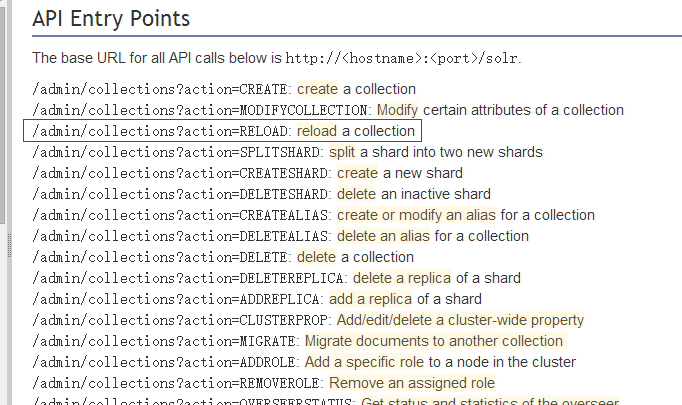Image resolution: width=682 pixels, height=405 pixels.
Task: Open 'Migrate documents to another collection' link
Action: coord(434,341)
